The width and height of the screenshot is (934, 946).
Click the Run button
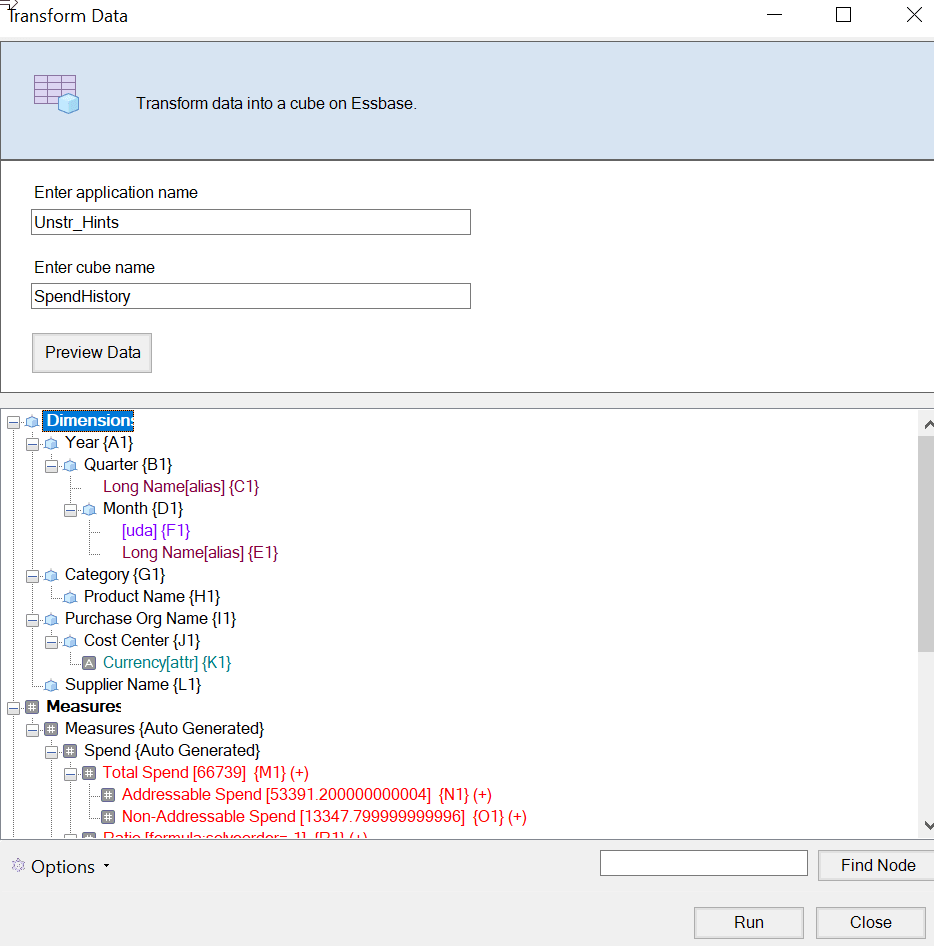point(748,922)
